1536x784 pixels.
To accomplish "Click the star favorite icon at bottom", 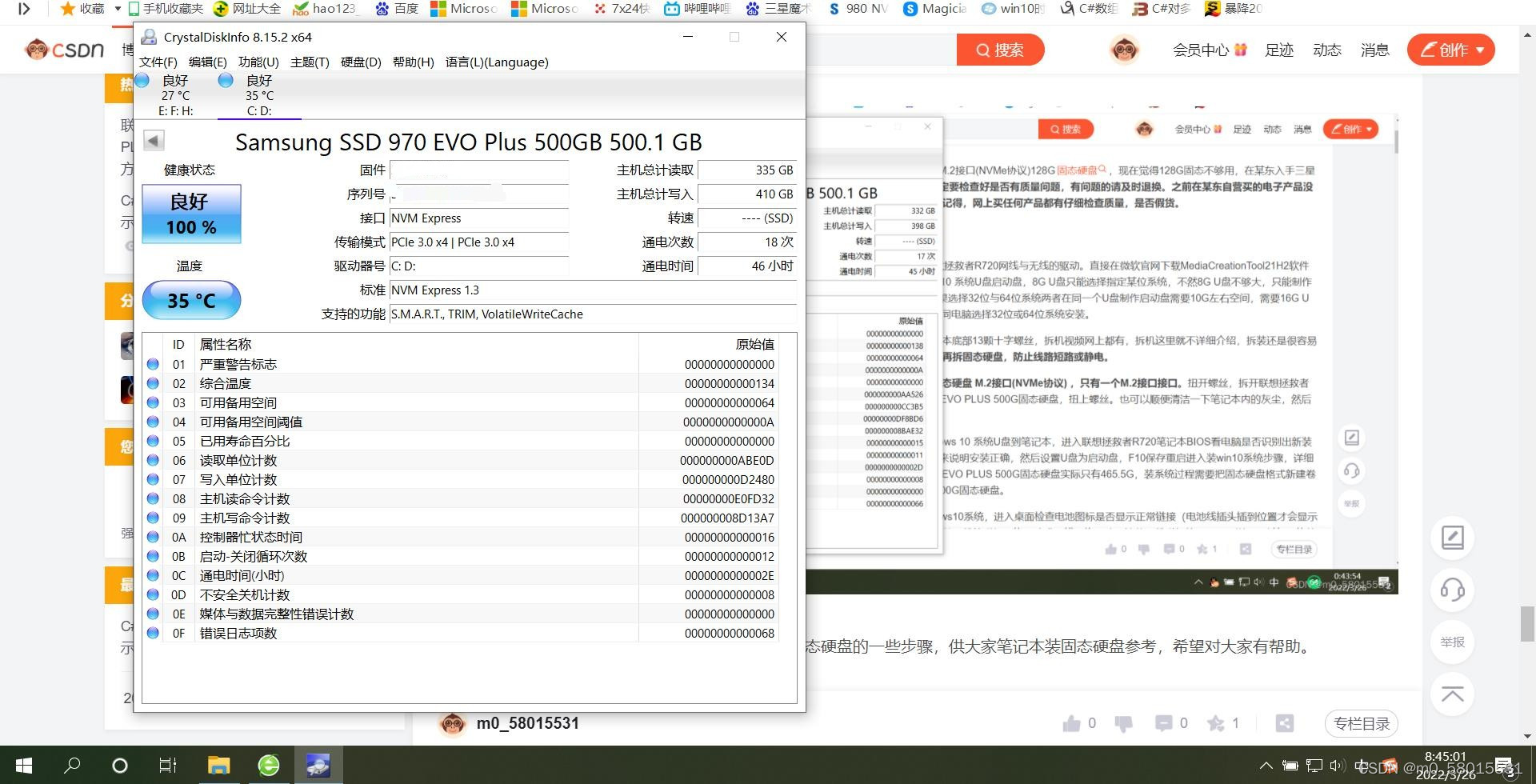I will pyautogui.click(x=1216, y=723).
